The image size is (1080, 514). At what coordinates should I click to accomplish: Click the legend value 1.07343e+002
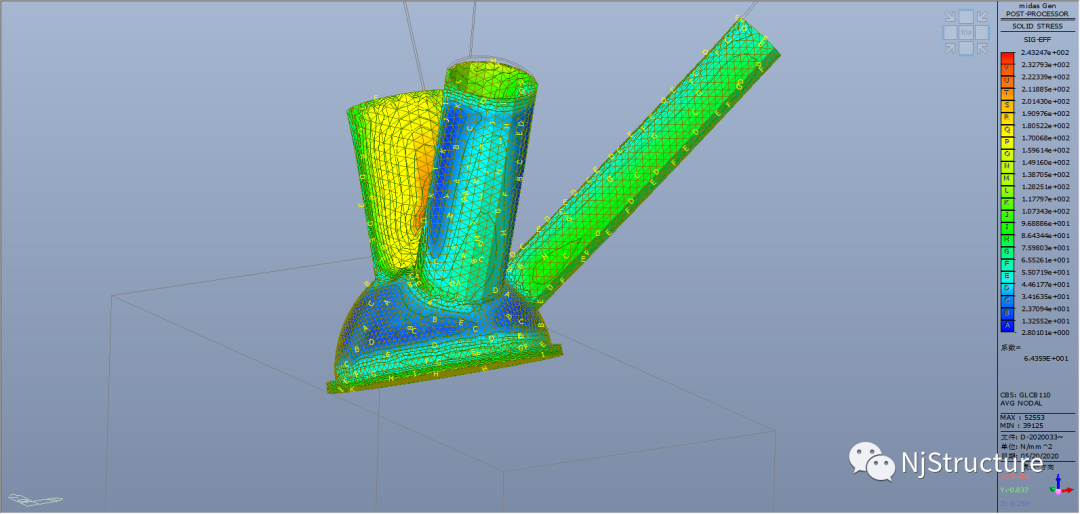1046,211
